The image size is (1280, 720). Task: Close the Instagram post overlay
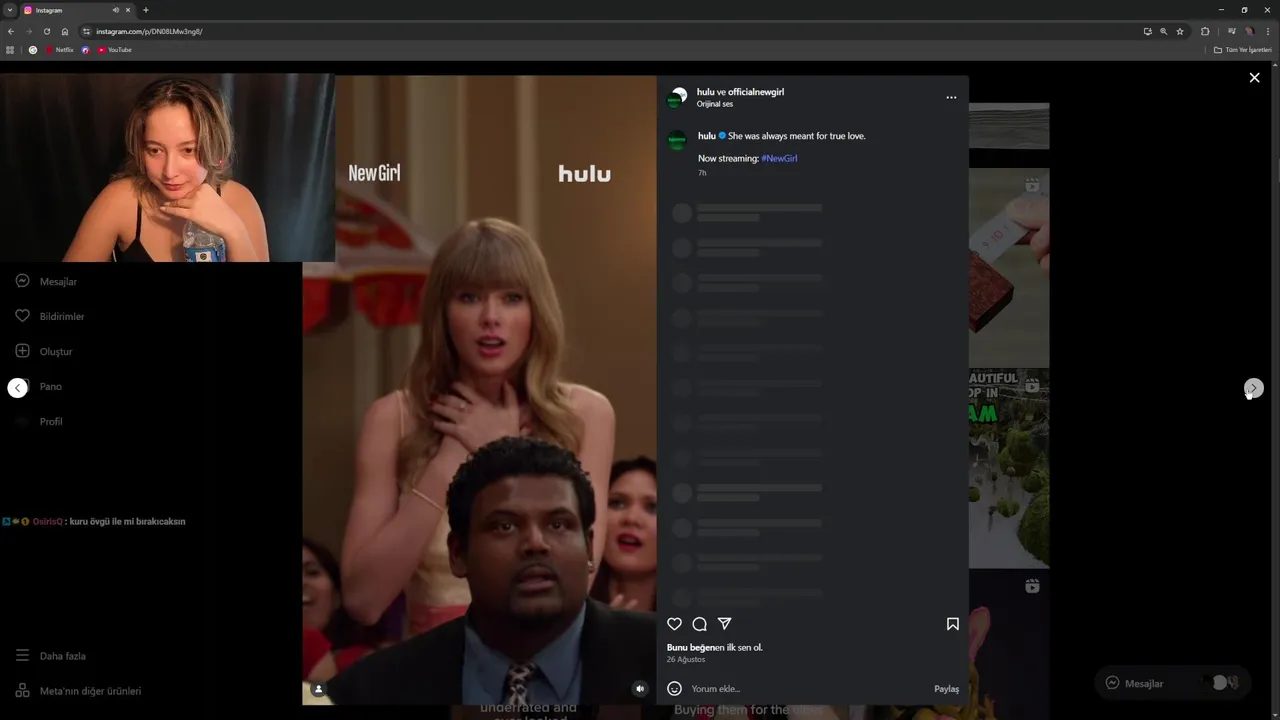click(1254, 77)
